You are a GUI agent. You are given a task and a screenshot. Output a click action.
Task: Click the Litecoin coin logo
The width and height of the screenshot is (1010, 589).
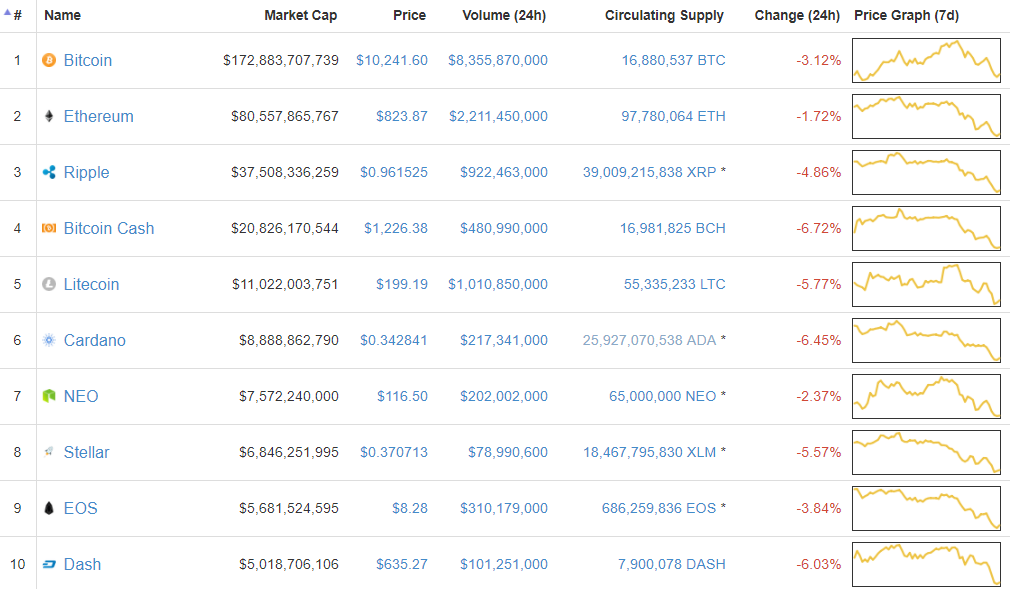[x=47, y=284]
